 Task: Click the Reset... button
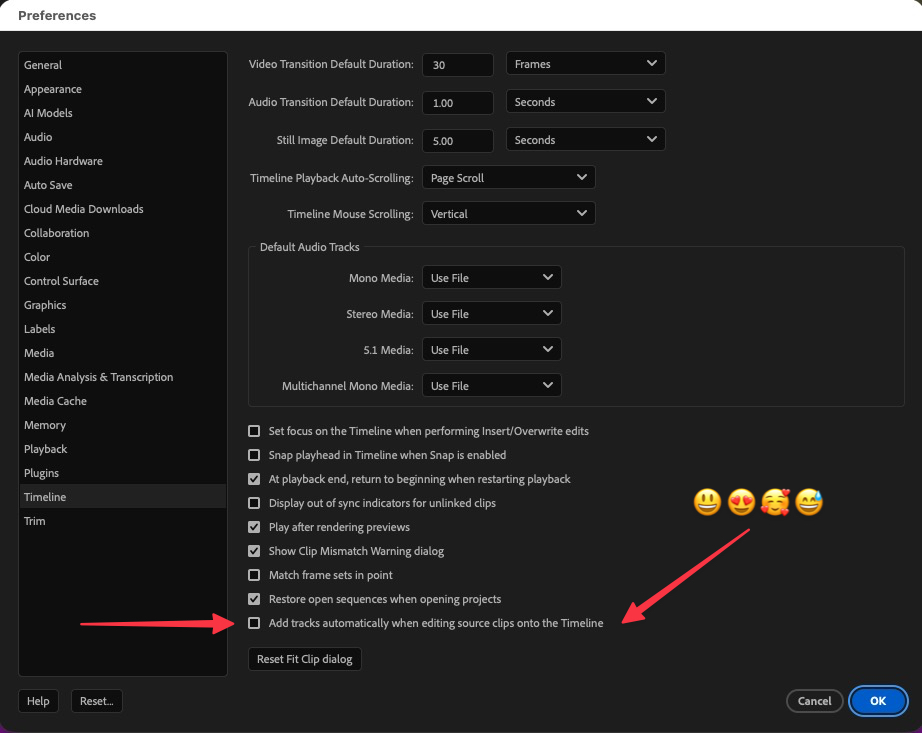pos(96,701)
